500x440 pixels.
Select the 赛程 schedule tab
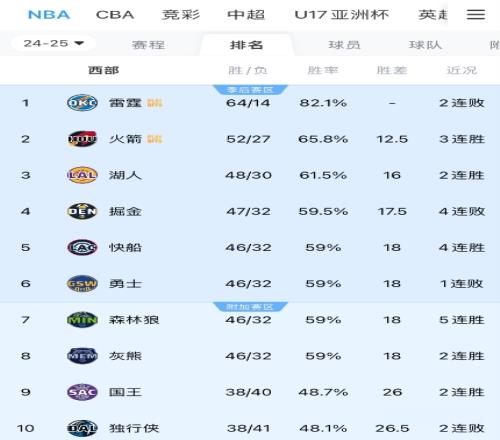click(x=148, y=45)
